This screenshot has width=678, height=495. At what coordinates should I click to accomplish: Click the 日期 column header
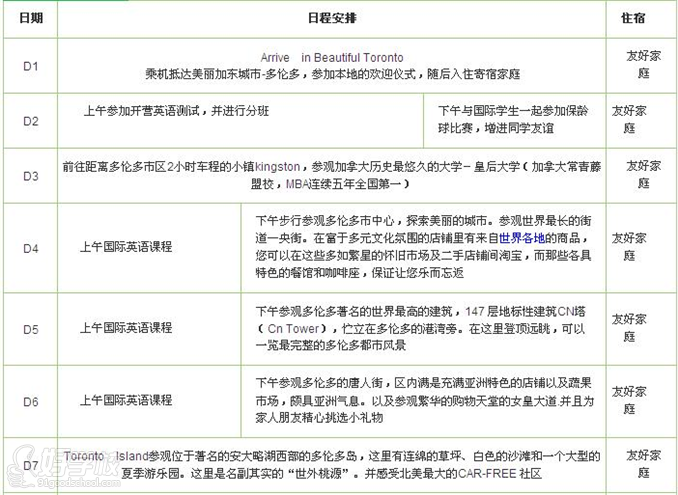click(x=31, y=18)
